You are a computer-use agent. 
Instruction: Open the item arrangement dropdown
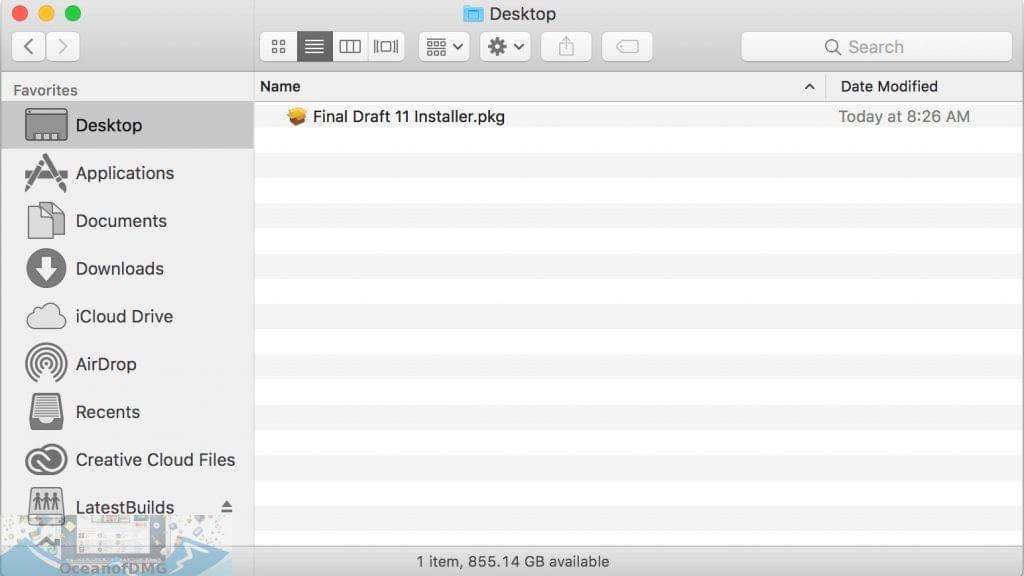pyautogui.click(x=443, y=45)
